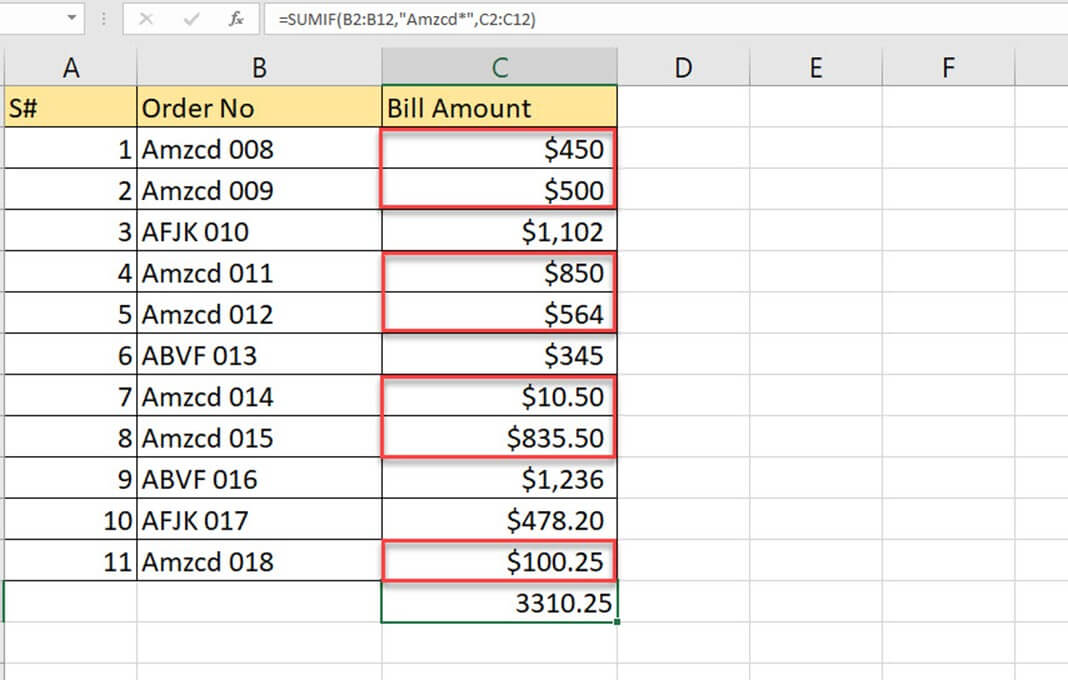Select column B header

click(259, 67)
